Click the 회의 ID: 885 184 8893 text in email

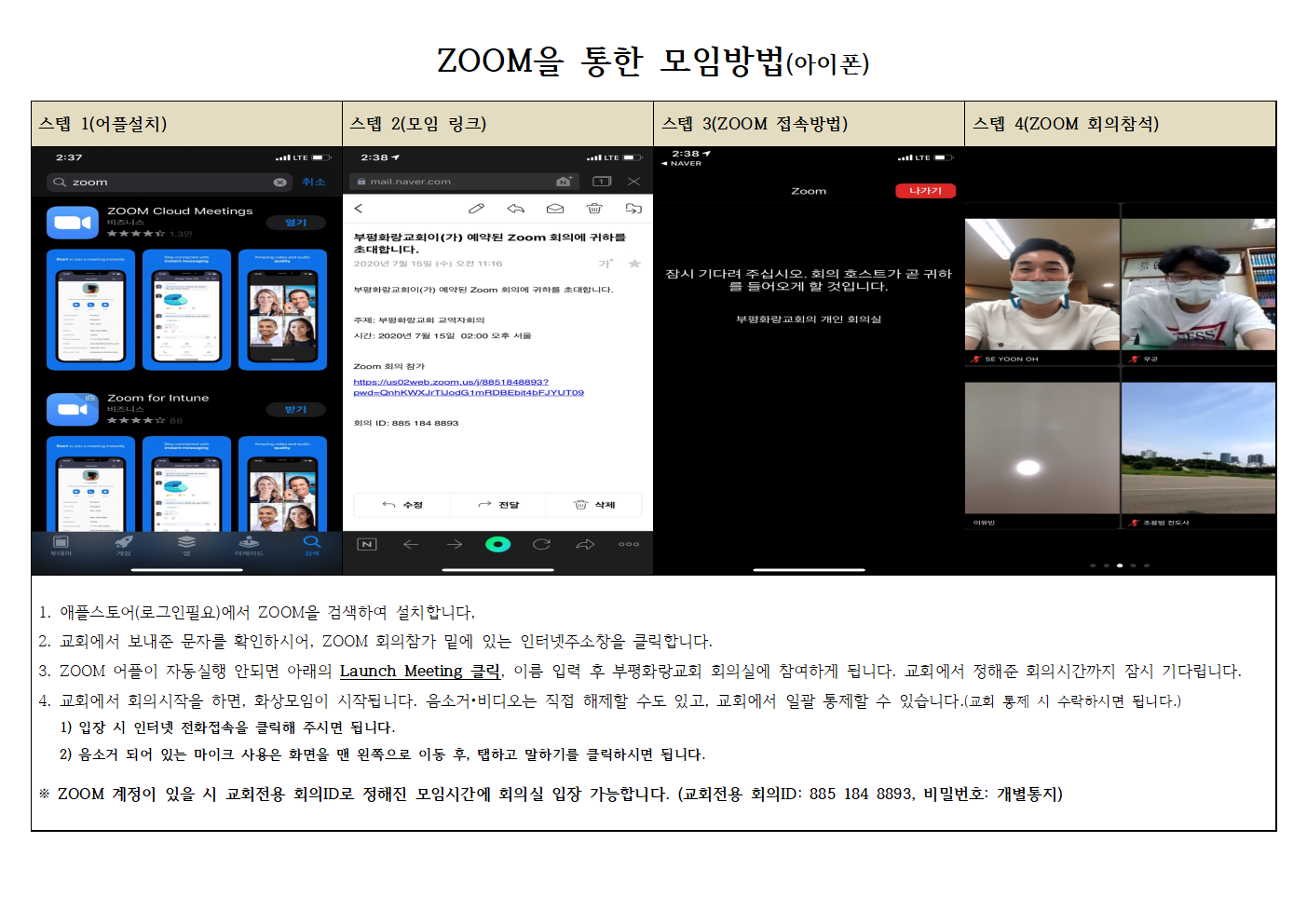point(406,423)
